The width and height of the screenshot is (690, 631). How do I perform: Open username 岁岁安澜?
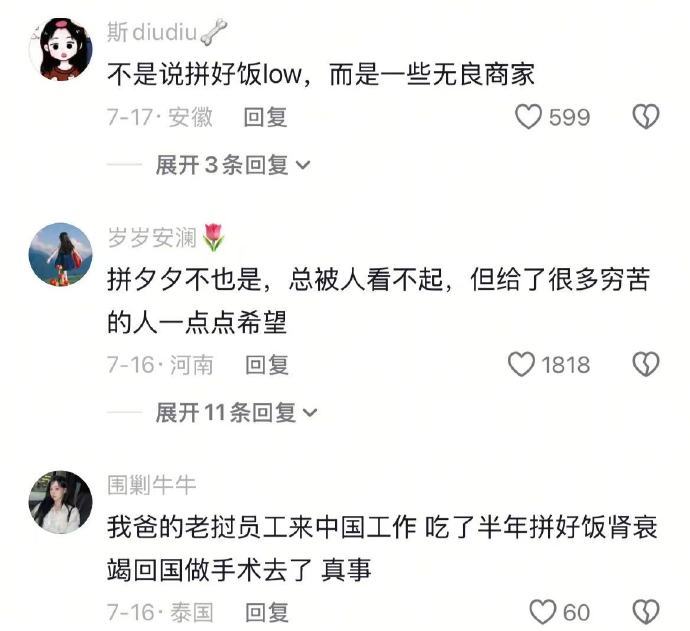coord(166,238)
